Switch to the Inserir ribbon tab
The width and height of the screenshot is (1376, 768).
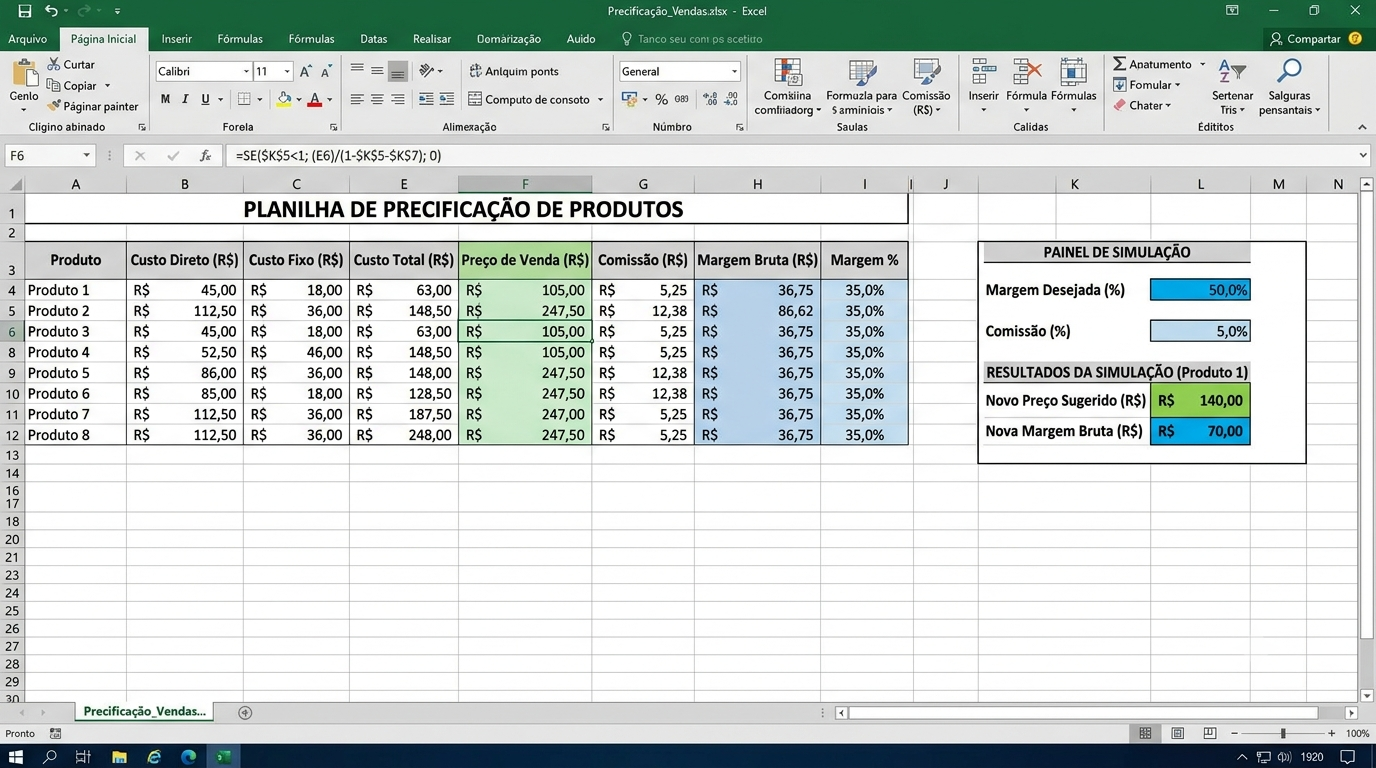pyautogui.click(x=177, y=39)
